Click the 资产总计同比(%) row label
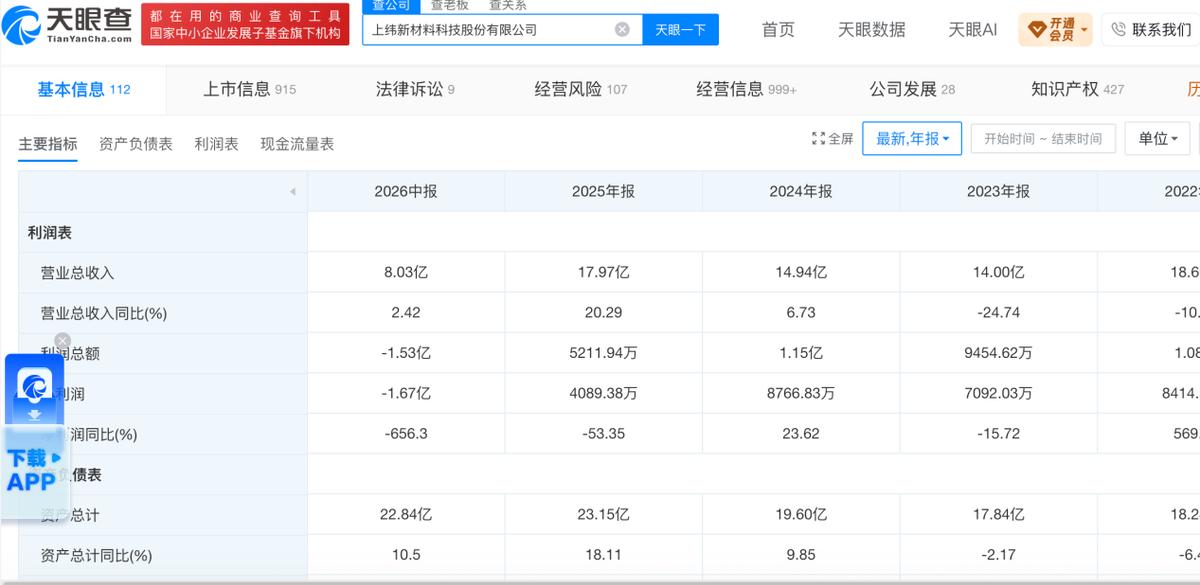Viewport: 1200px width, 585px height. [x=96, y=555]
